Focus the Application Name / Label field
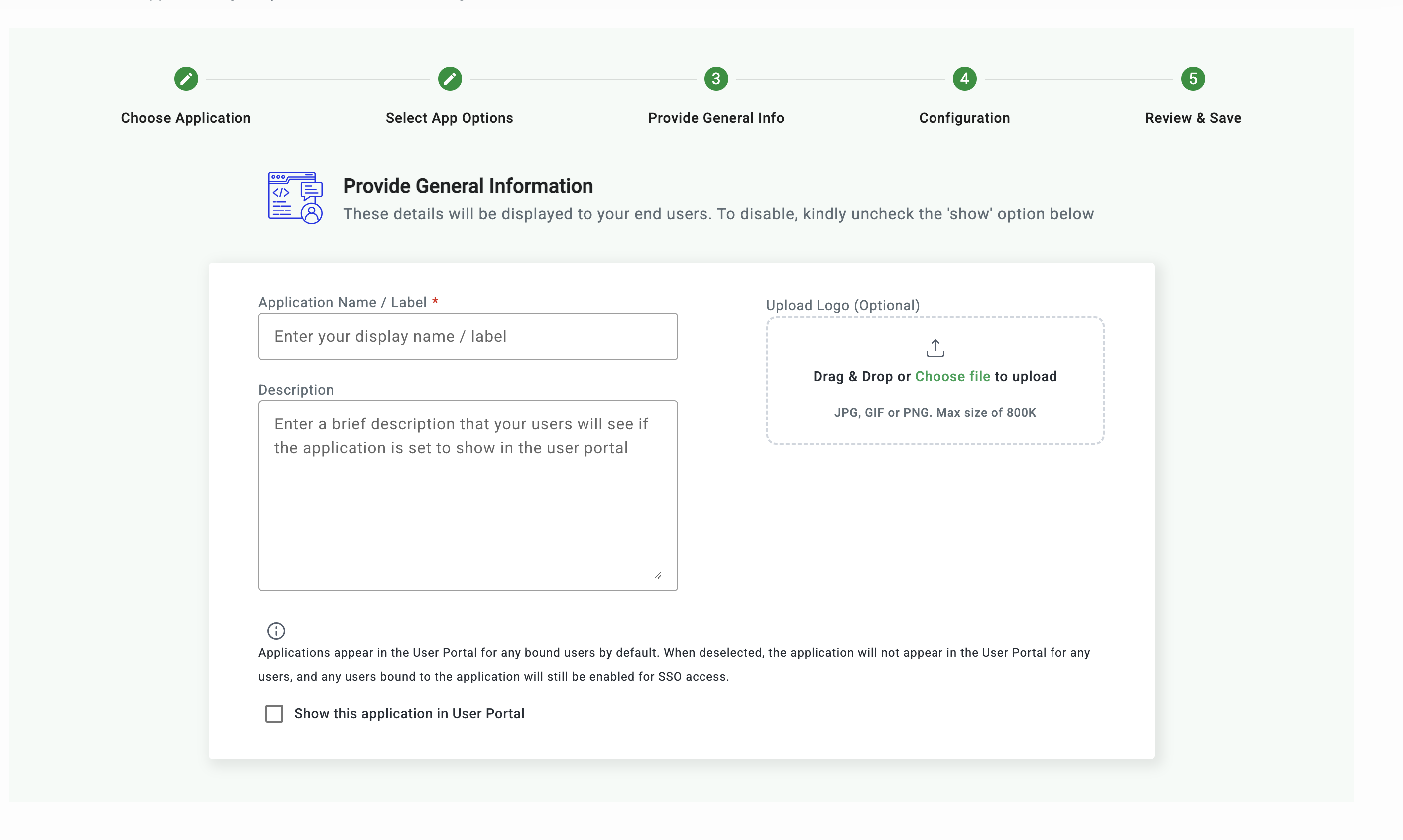 click(468, 336)
